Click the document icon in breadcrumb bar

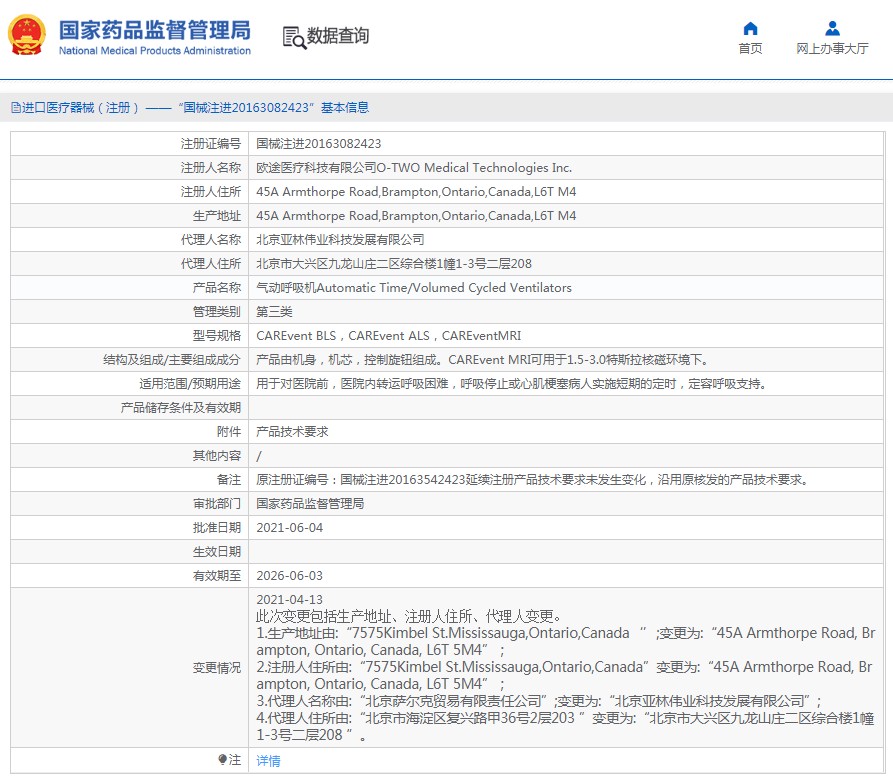(x=16, y=108)
